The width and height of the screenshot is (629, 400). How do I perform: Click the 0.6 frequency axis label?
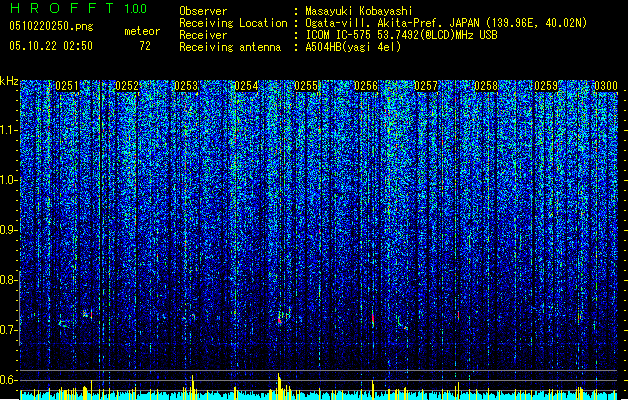(8, 380)
